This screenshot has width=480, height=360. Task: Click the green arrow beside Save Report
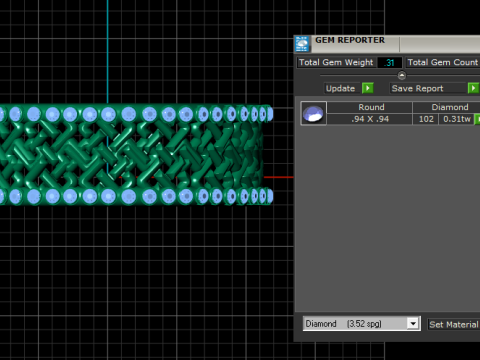(473, 88)
